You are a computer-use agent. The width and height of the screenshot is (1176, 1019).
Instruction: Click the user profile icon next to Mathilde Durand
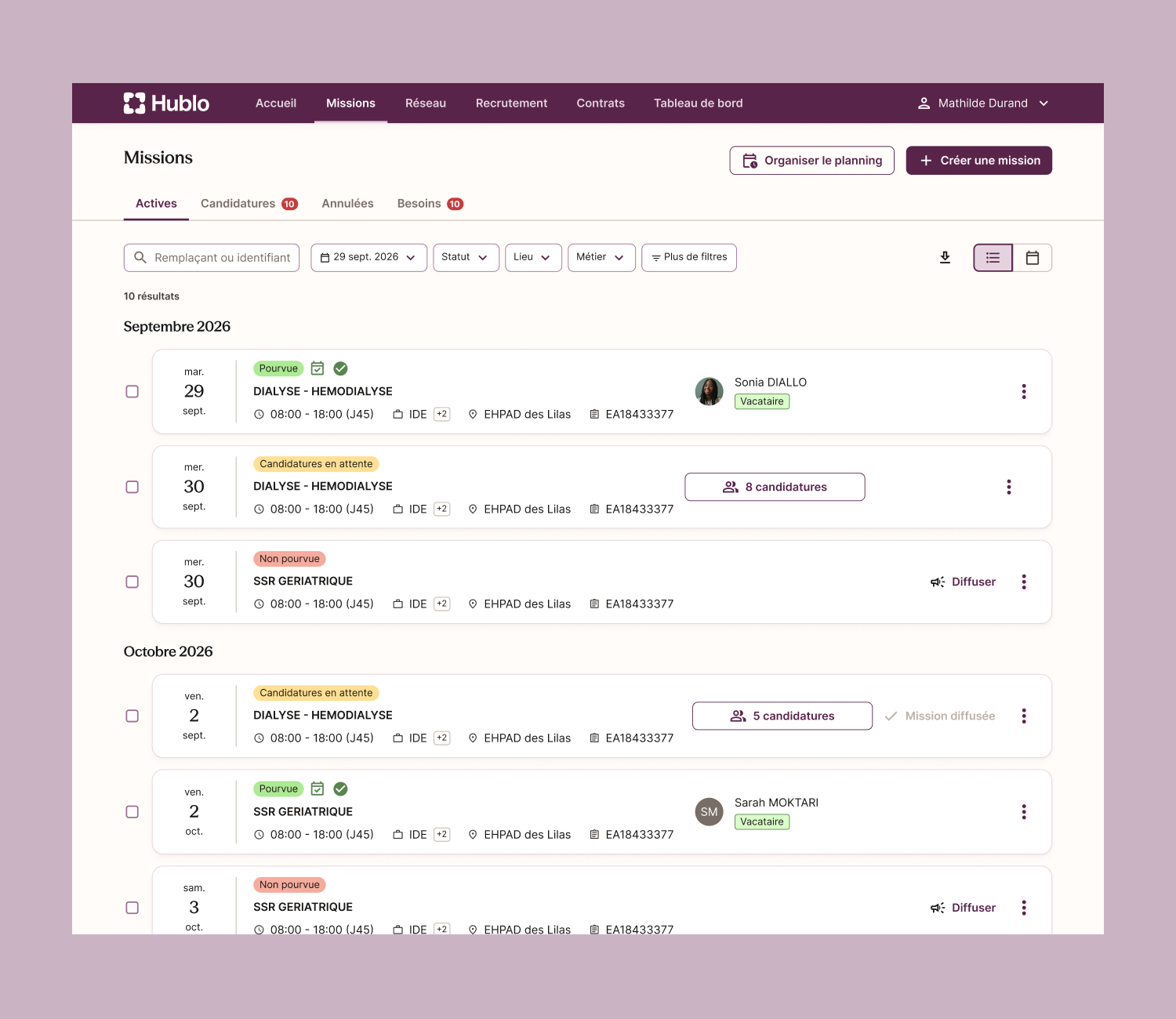click(924, 103)
